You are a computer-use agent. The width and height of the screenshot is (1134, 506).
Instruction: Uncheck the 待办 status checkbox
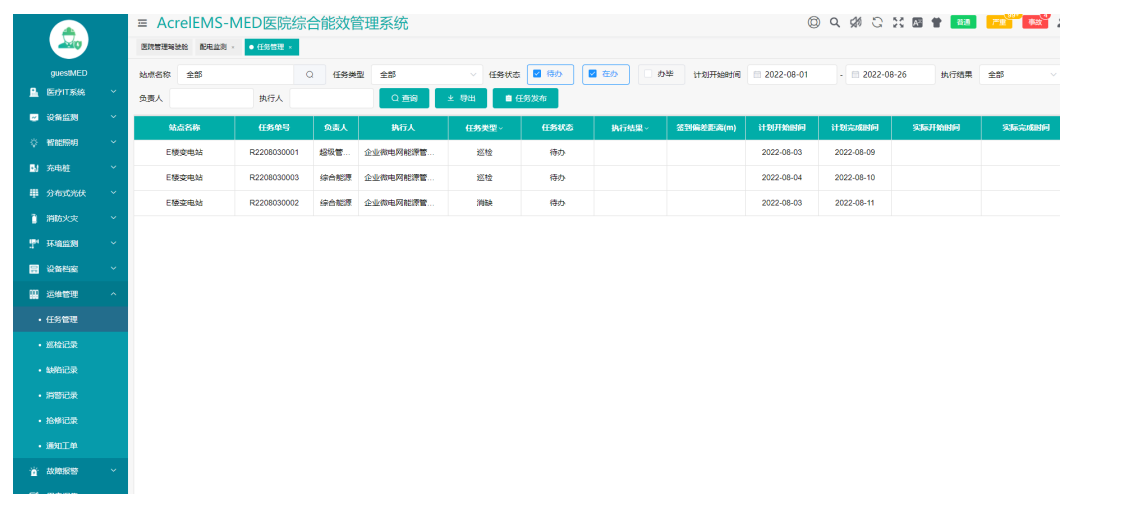coord(538,74)
